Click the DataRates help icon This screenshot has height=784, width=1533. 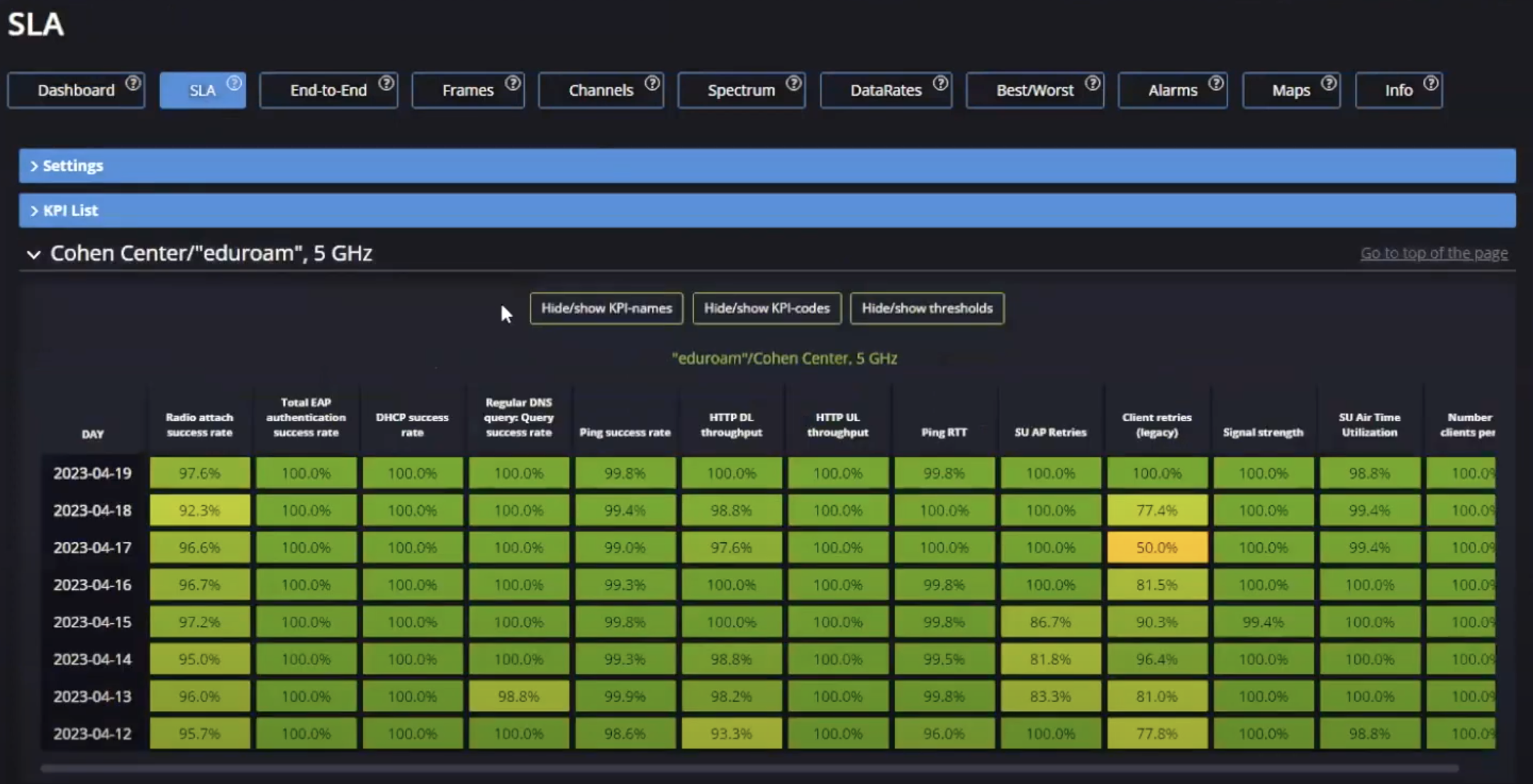coord(939,83)
